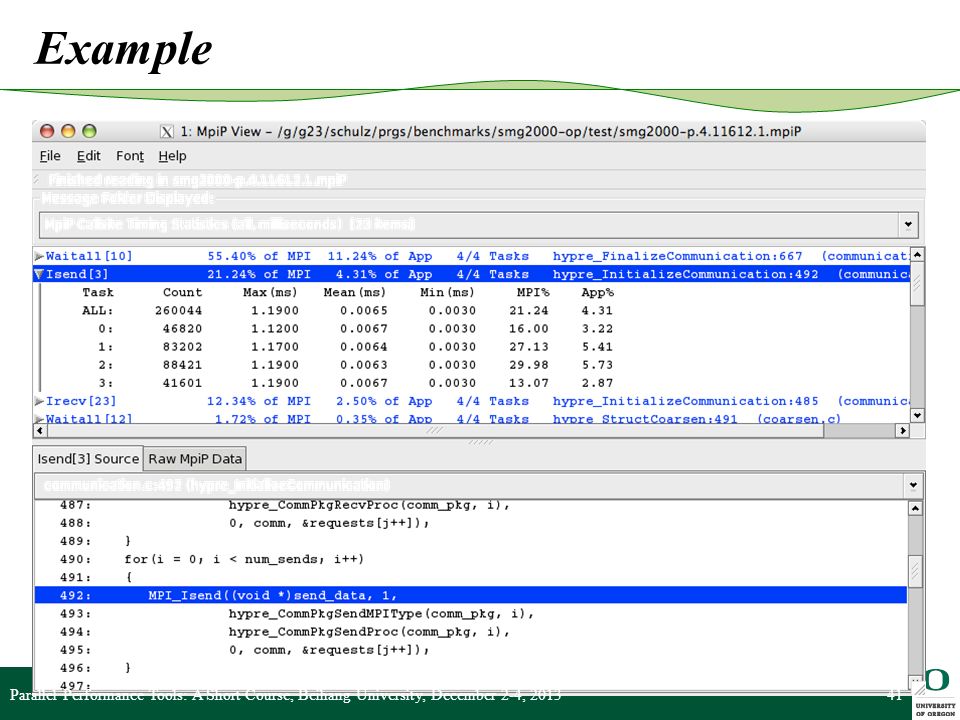Click the horizontal scrollbar thumb under the callsite list
The width and height of the screenshot is (960, 720).
(x=435, y=430)
